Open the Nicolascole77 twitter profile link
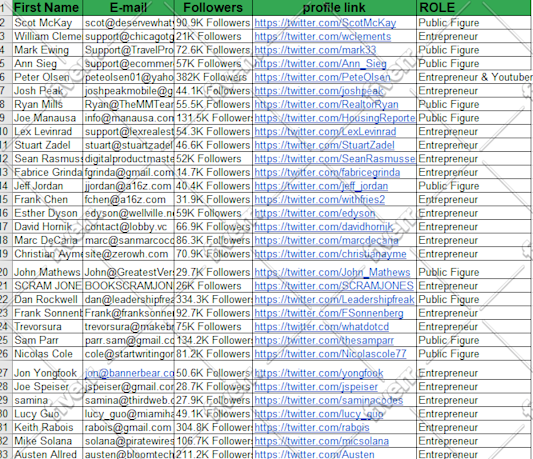The height and width of the screenshot is (459, 533). tap(330, 354)
